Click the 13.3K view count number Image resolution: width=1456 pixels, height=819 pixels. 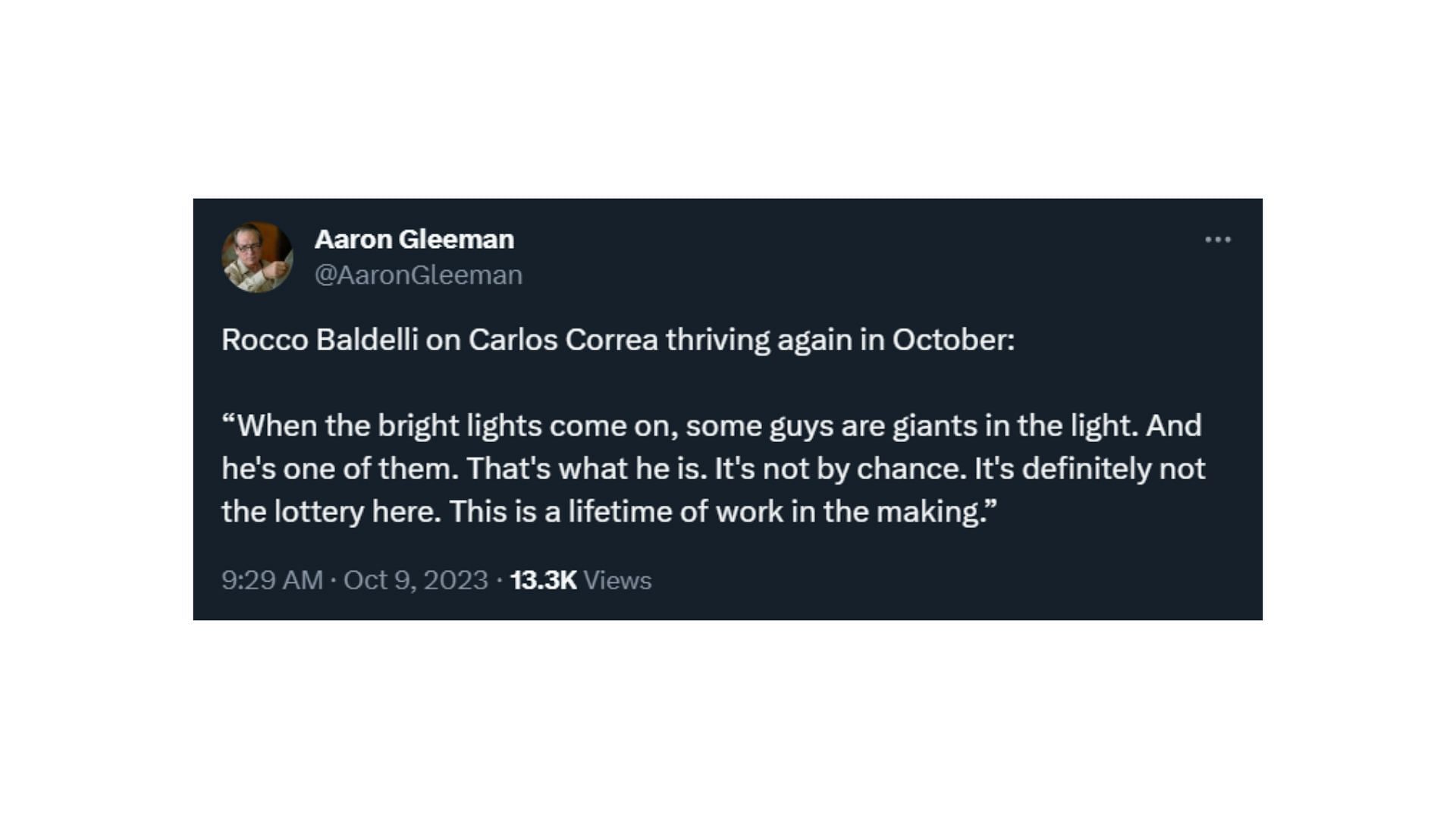[x=543, y=580]
